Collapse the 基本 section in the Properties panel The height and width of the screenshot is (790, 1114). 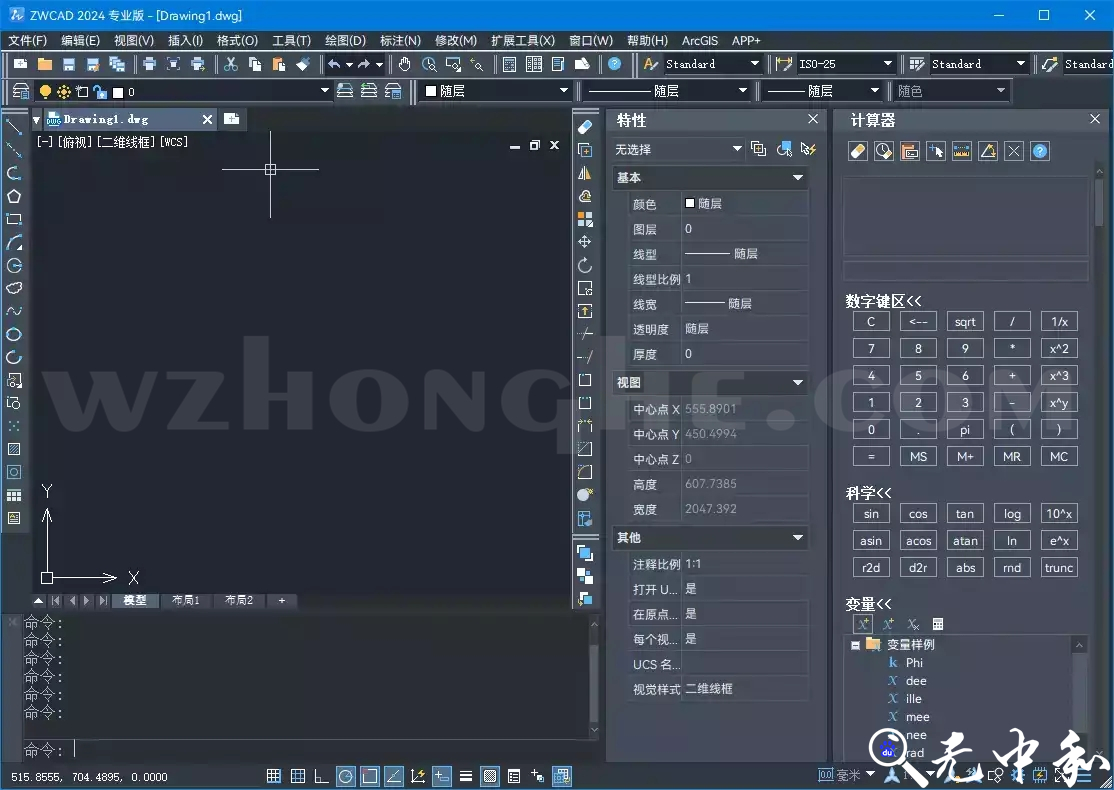point(797,177)
